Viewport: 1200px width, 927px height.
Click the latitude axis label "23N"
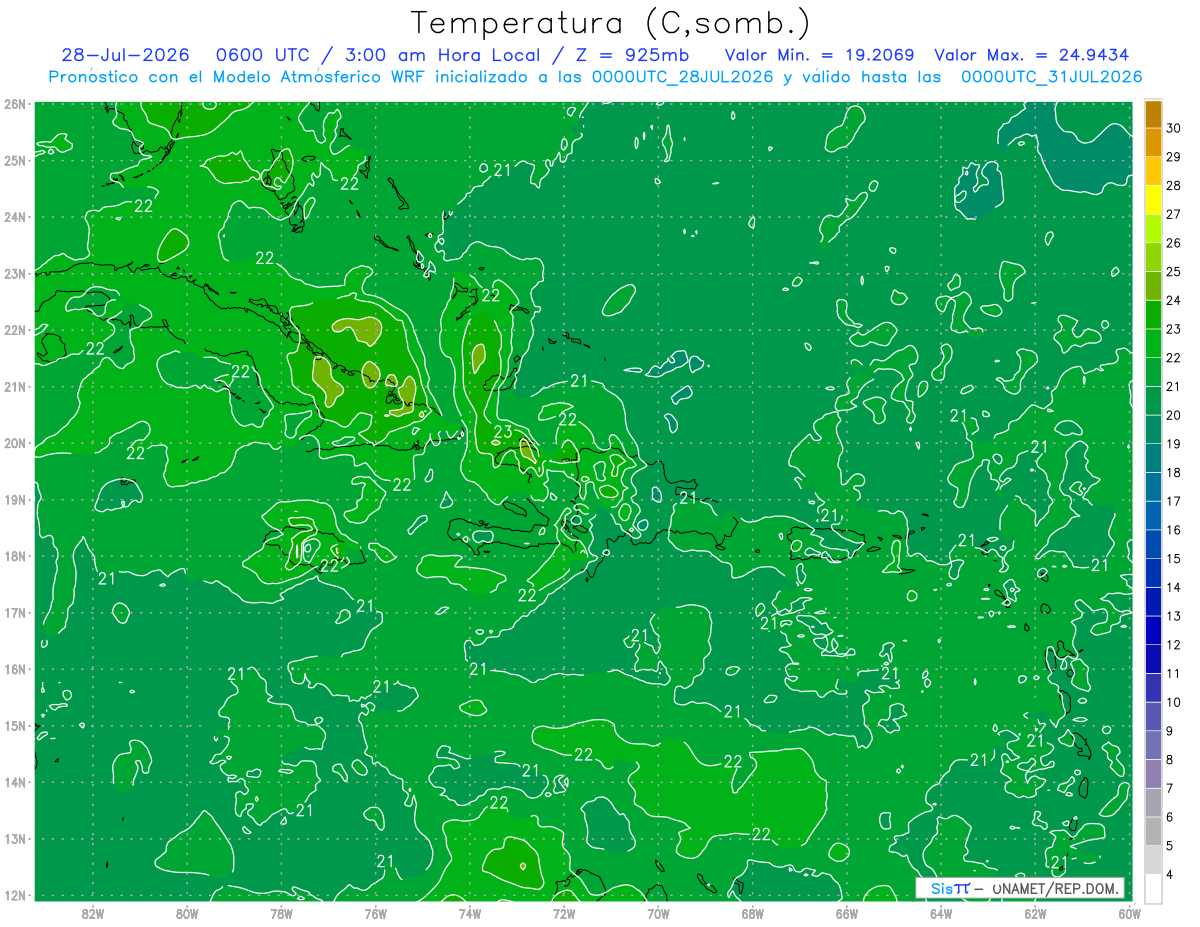(14, 273)
